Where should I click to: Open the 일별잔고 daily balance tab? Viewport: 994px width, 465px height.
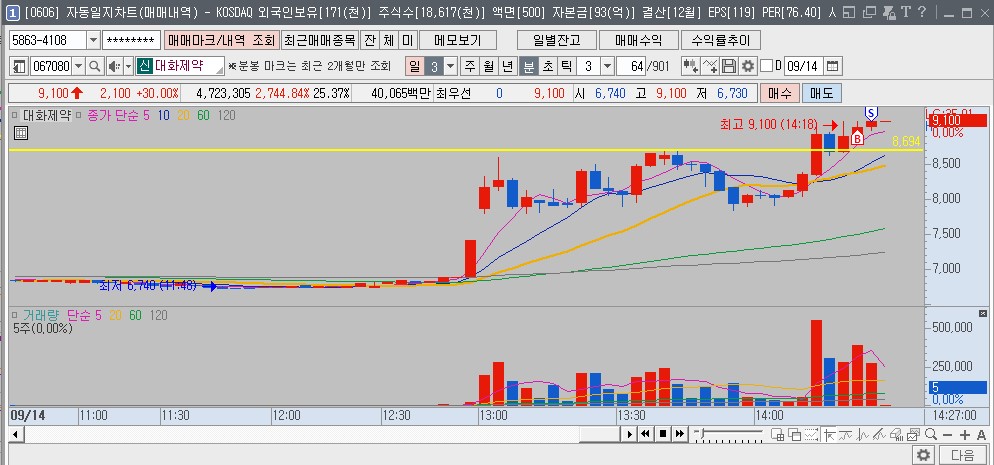pyautogui.click(x=557, y=41)
